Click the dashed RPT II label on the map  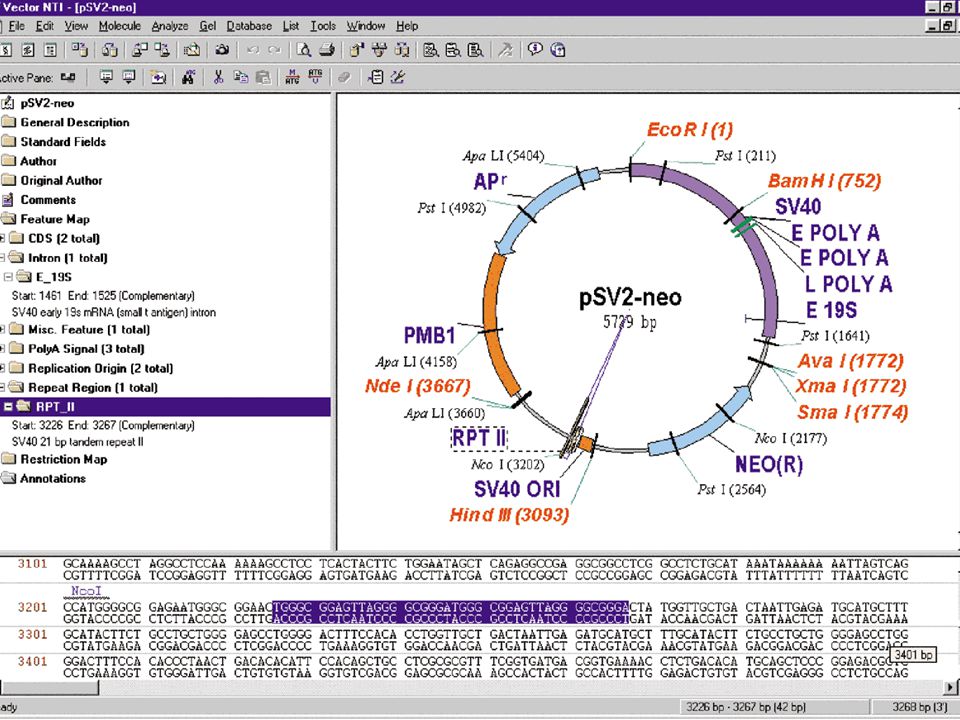[x=479, y=438]
